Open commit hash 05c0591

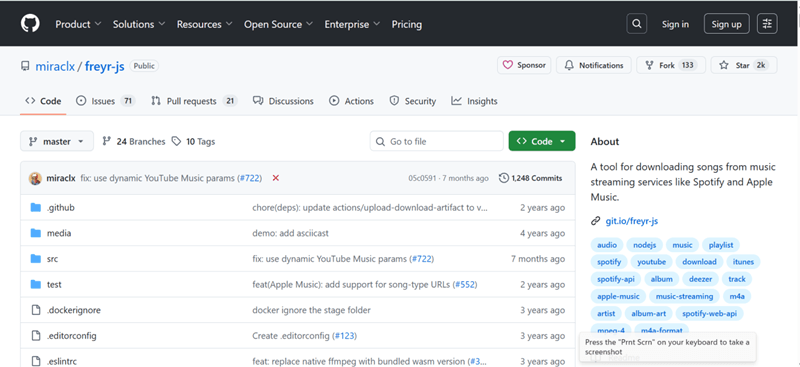(422, 178)
